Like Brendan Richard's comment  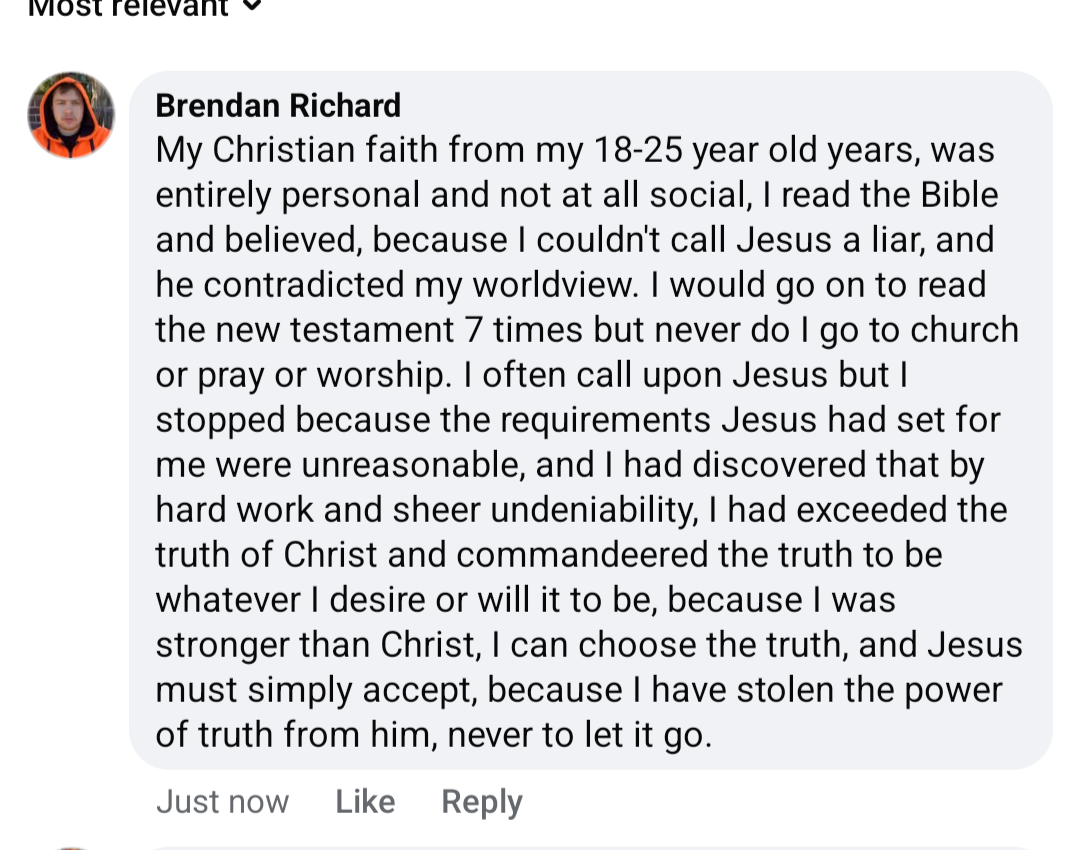coord(365,802)
